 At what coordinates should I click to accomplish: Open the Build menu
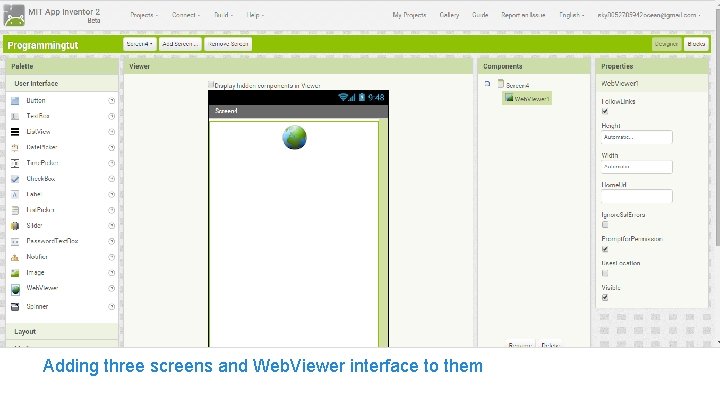point(224,15)
